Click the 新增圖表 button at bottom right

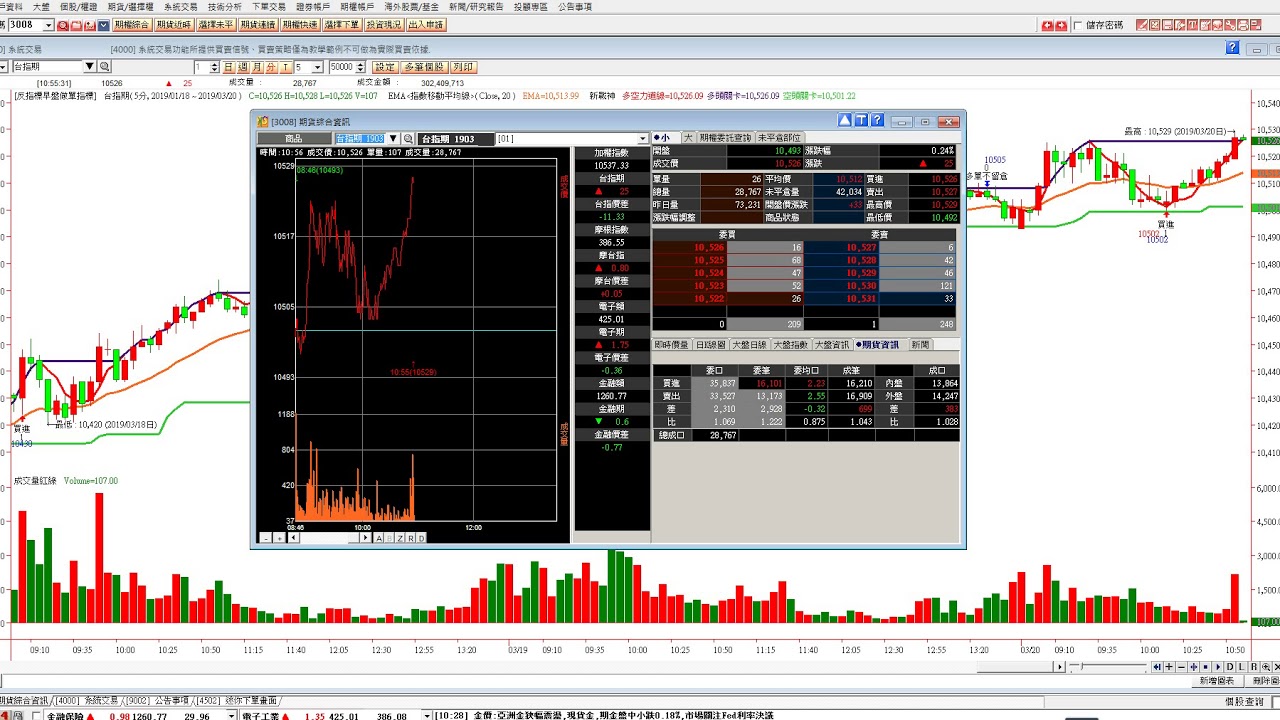coord(1217,681)
